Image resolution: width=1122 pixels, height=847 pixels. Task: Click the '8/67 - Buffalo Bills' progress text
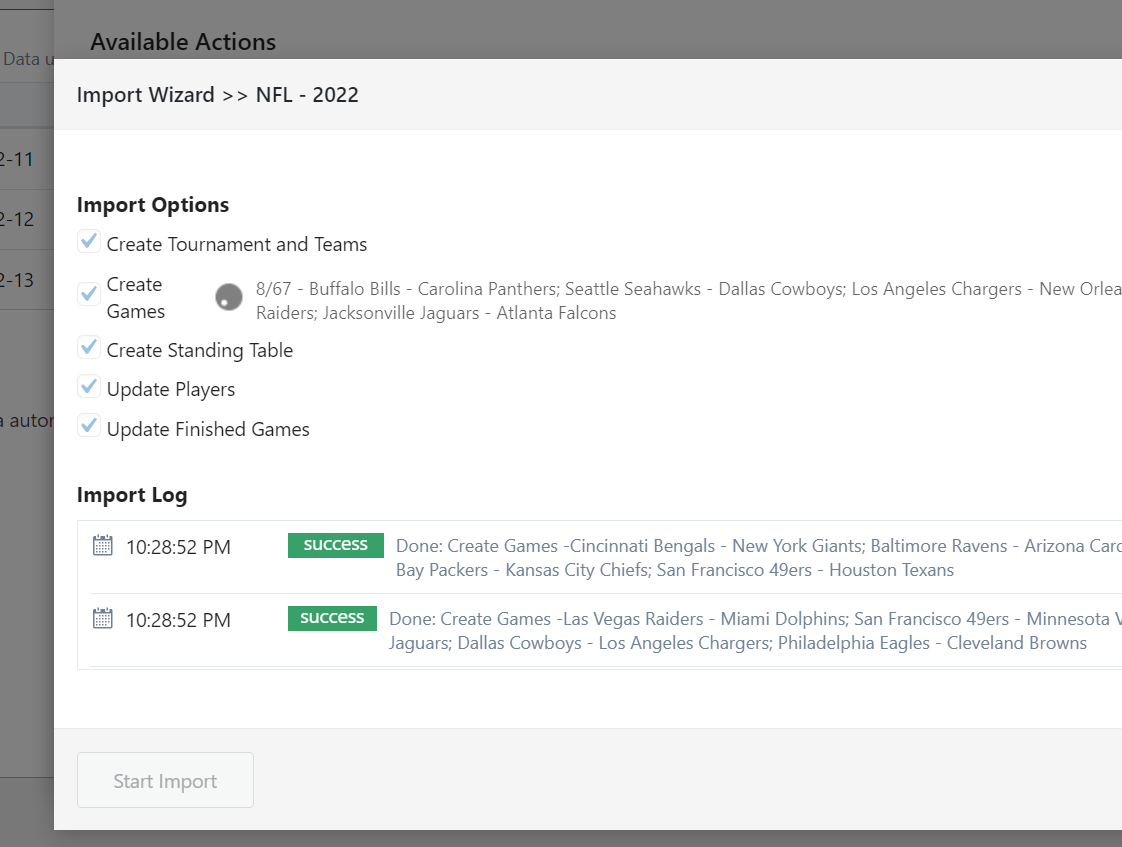pos(688,300)
